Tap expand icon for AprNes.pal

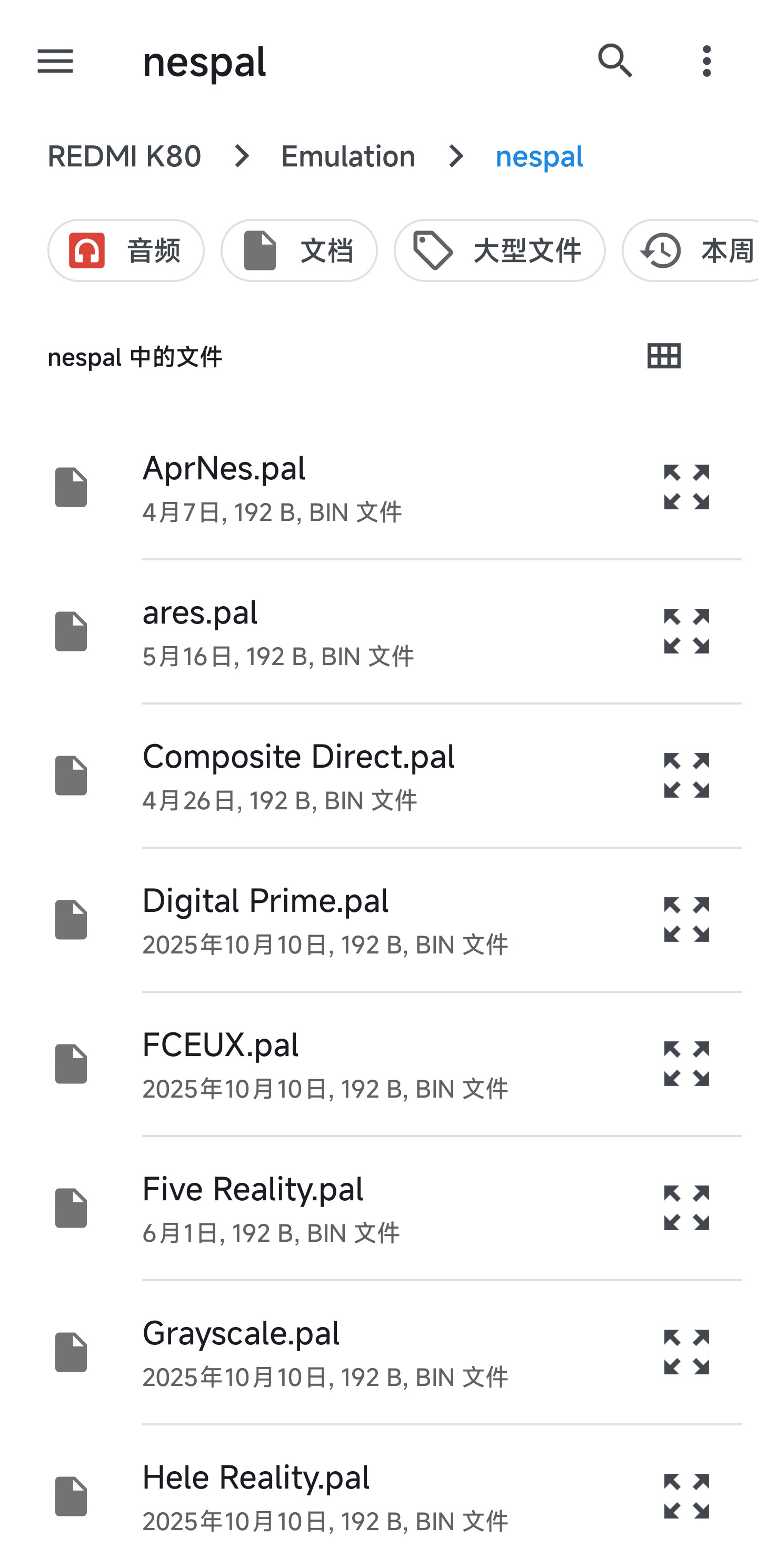tap(686, 486)
